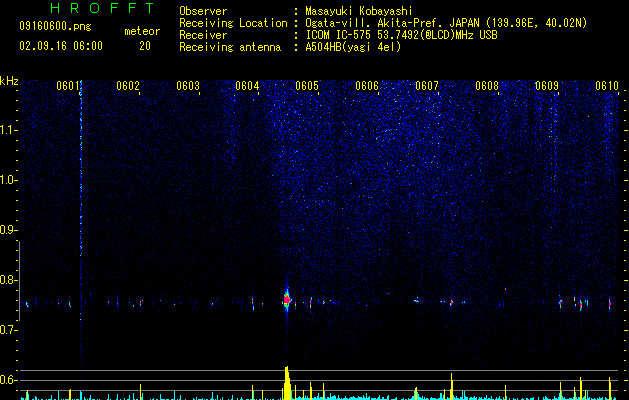The image size is (629, 400).
Task: Click the strong red meteor echo near 0604
Action: [287, 300]
